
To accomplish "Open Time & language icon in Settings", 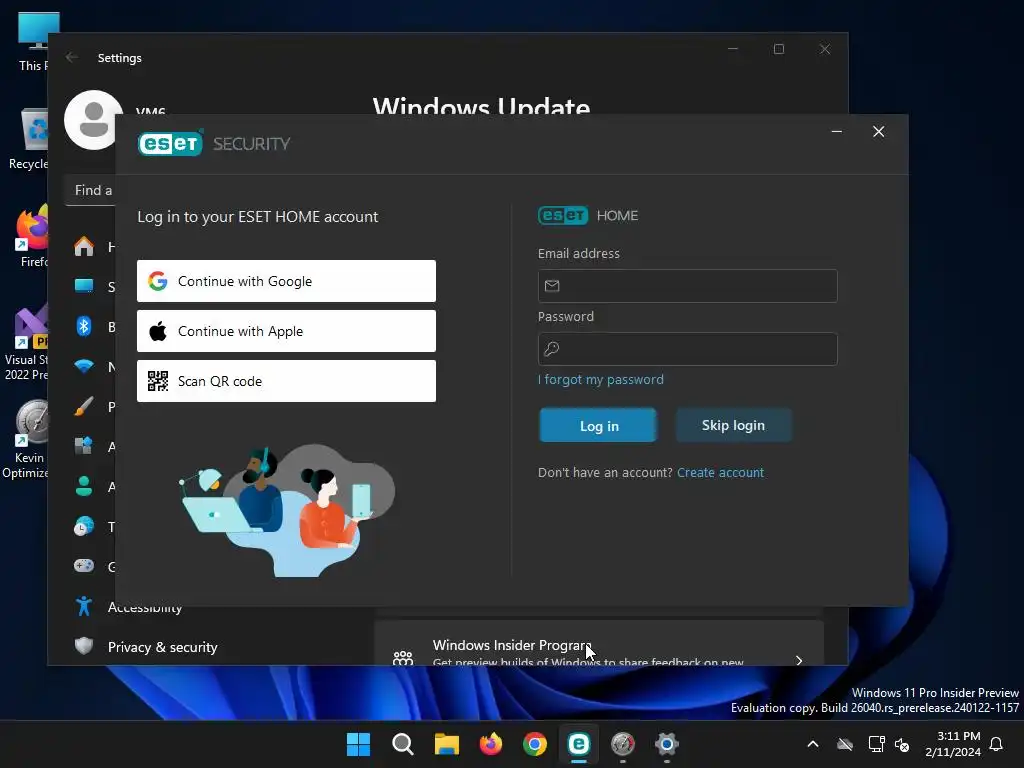I will (x=84, y=526).
